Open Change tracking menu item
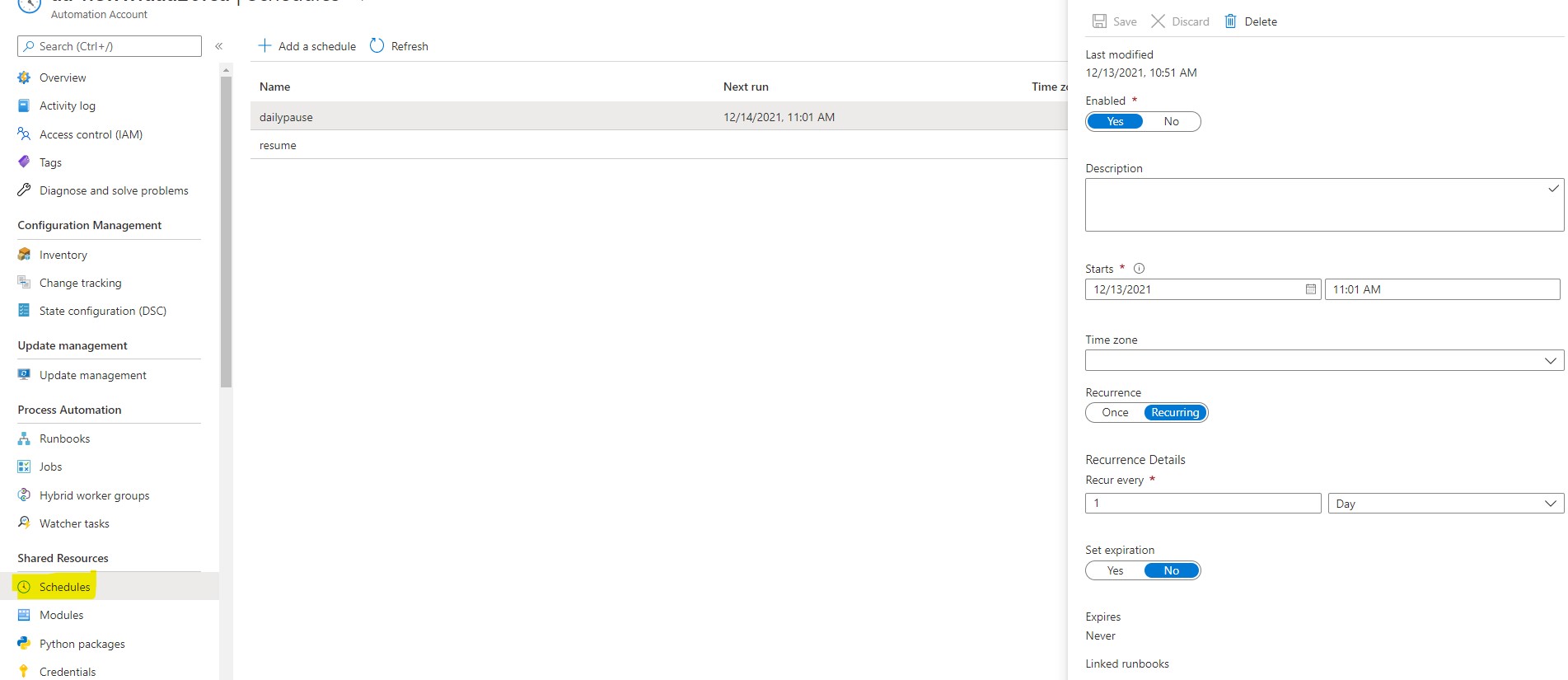Image resolution: width=1568 pixels, height=680 pixels. pyautogui.click(x=80, y=283)
